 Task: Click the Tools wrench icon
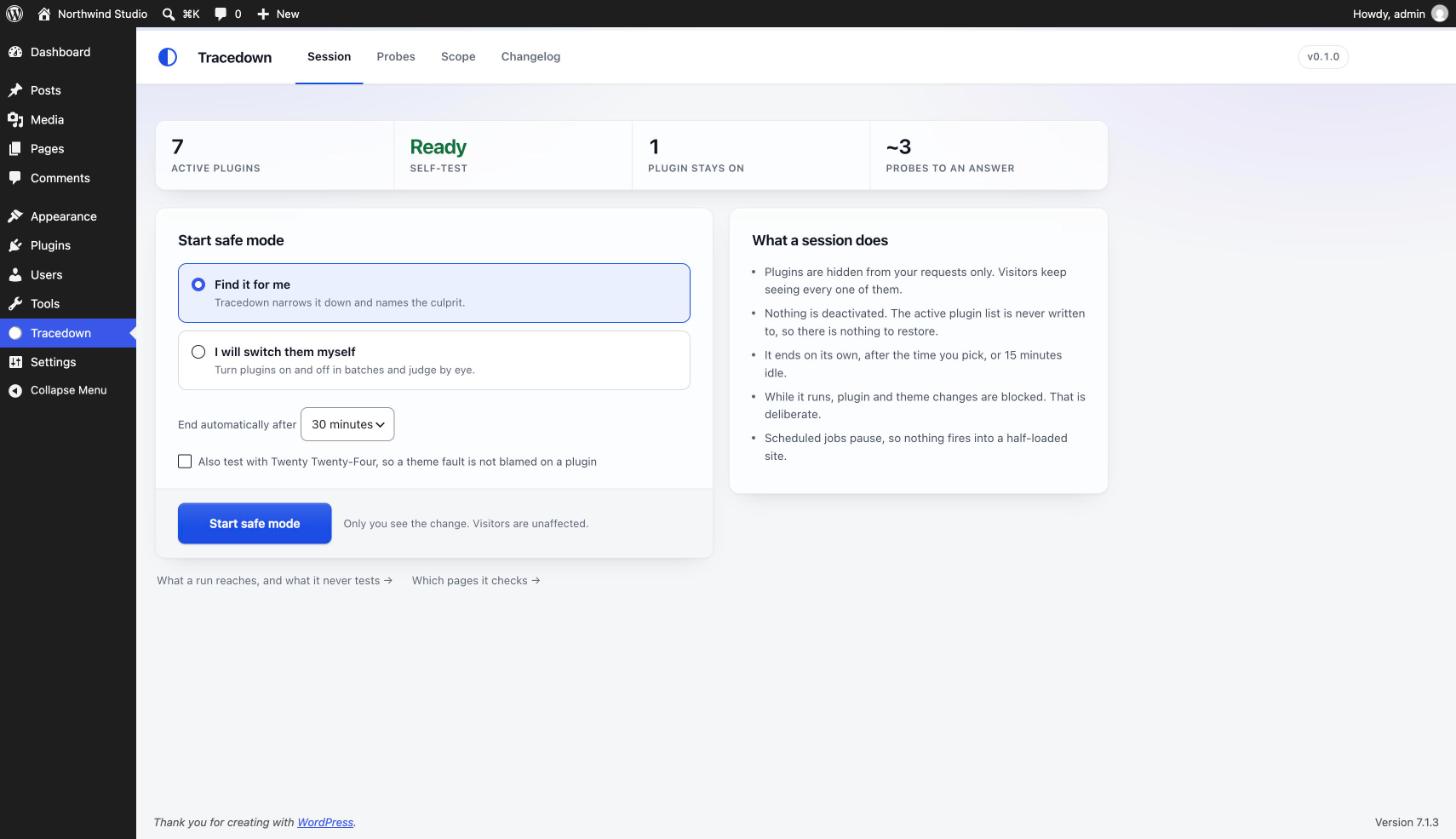15,303
